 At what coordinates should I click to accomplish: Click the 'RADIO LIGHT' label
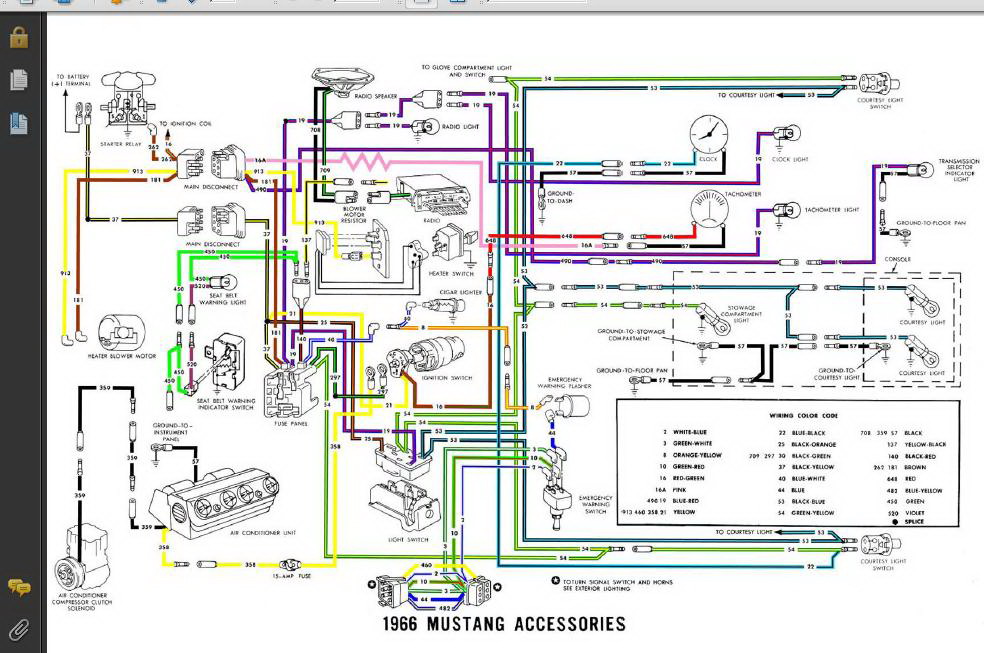pos(460,126)
